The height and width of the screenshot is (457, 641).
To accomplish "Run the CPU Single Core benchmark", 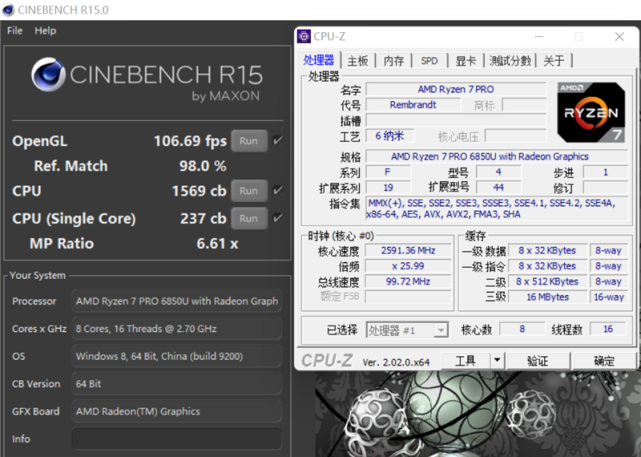I will (248, 218).
